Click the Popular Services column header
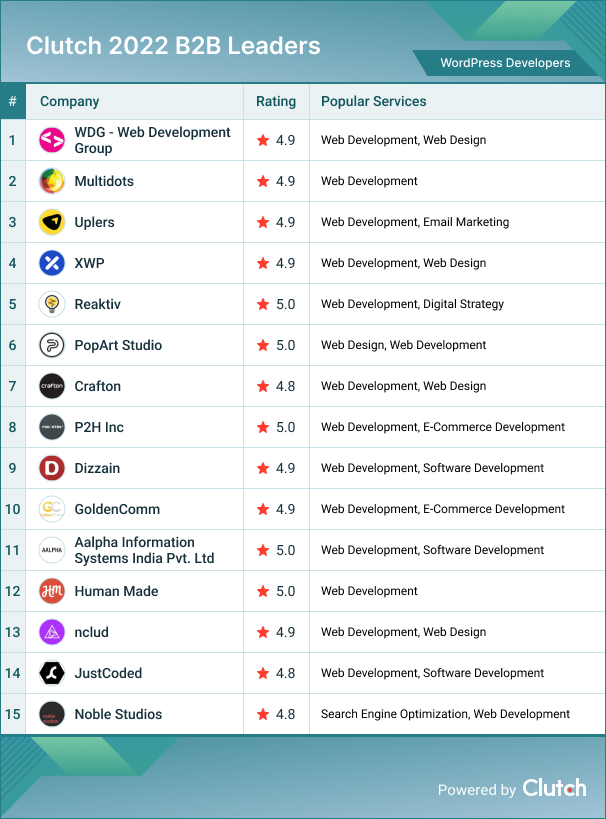This screenshot has height=819, width=606. (374, 101)
